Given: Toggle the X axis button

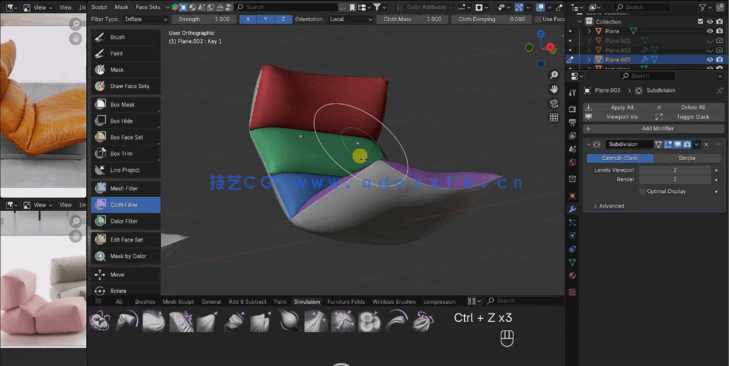Looking at the screenshot, I should tap(248, 19).
